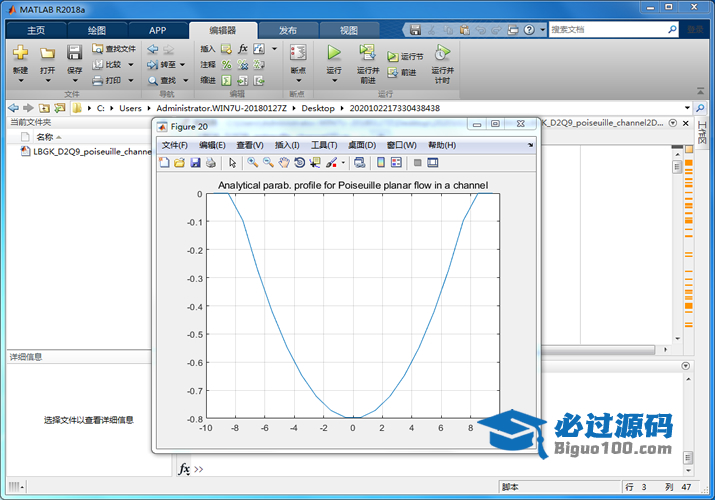Screen dimensions: 715x500
Task: Open the New (新建) dropdown arrow
Action: [x=21, y=81]
